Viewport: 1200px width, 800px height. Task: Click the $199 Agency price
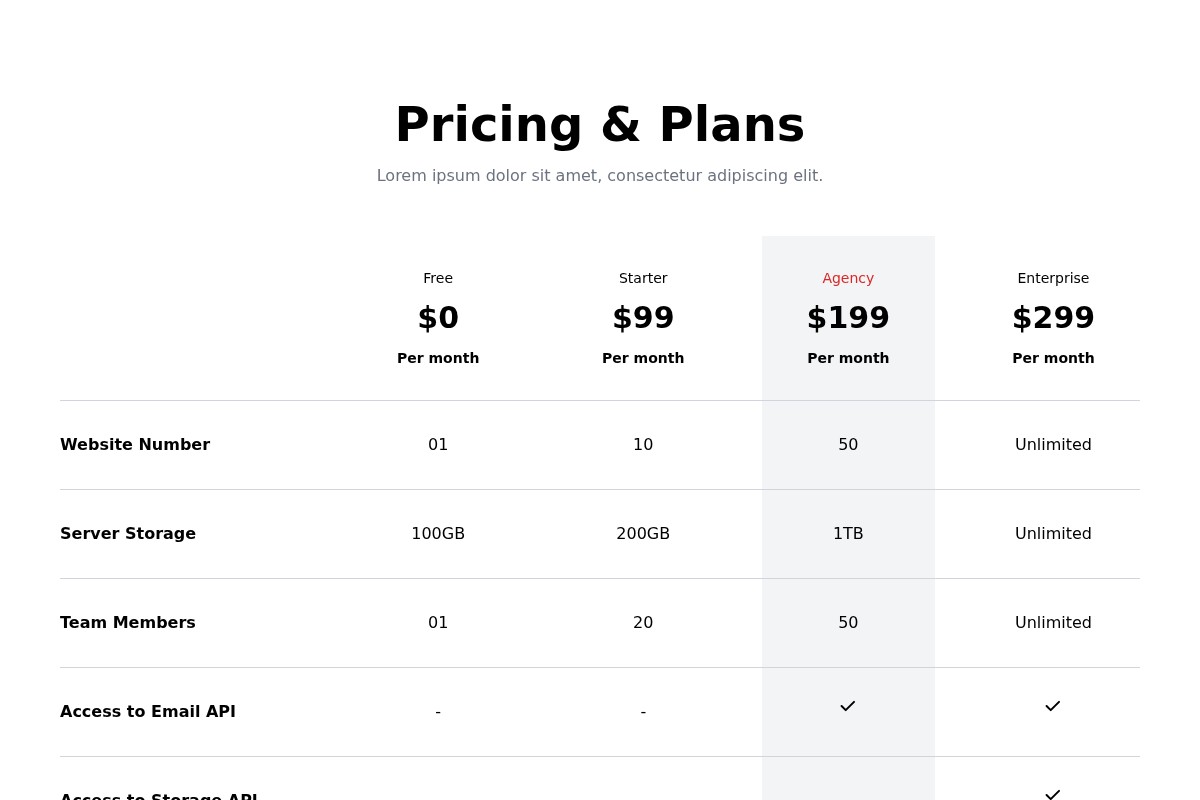[x=848, y=318]
